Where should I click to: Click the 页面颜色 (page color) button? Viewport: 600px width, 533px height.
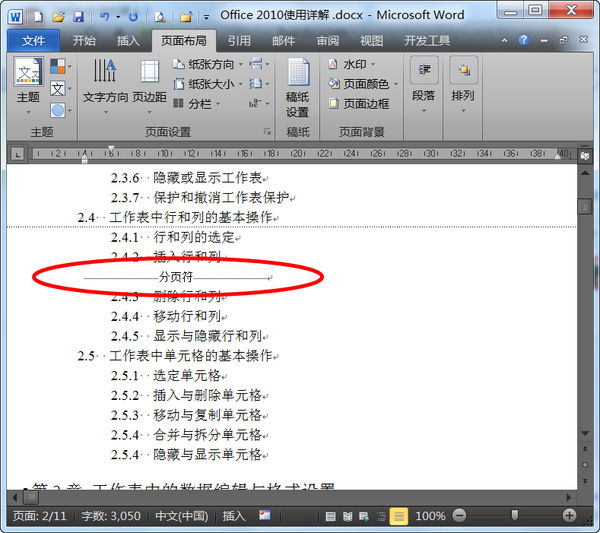point(363,83)
